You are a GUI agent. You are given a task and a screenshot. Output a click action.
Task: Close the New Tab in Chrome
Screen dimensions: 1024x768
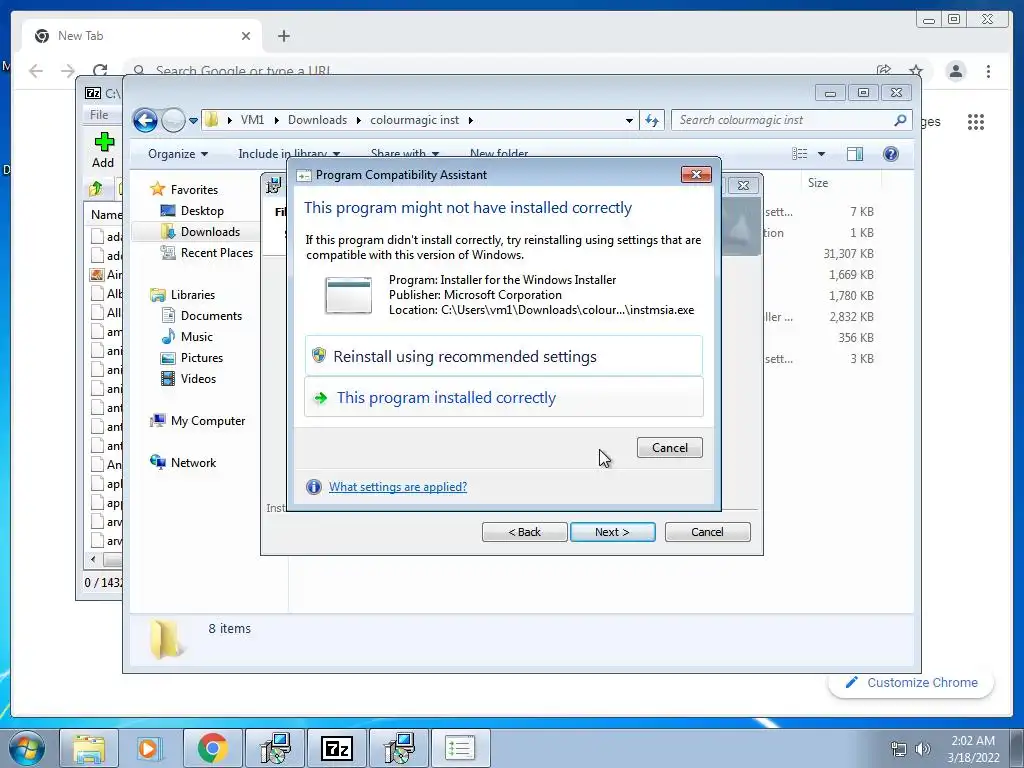(246, 36)
